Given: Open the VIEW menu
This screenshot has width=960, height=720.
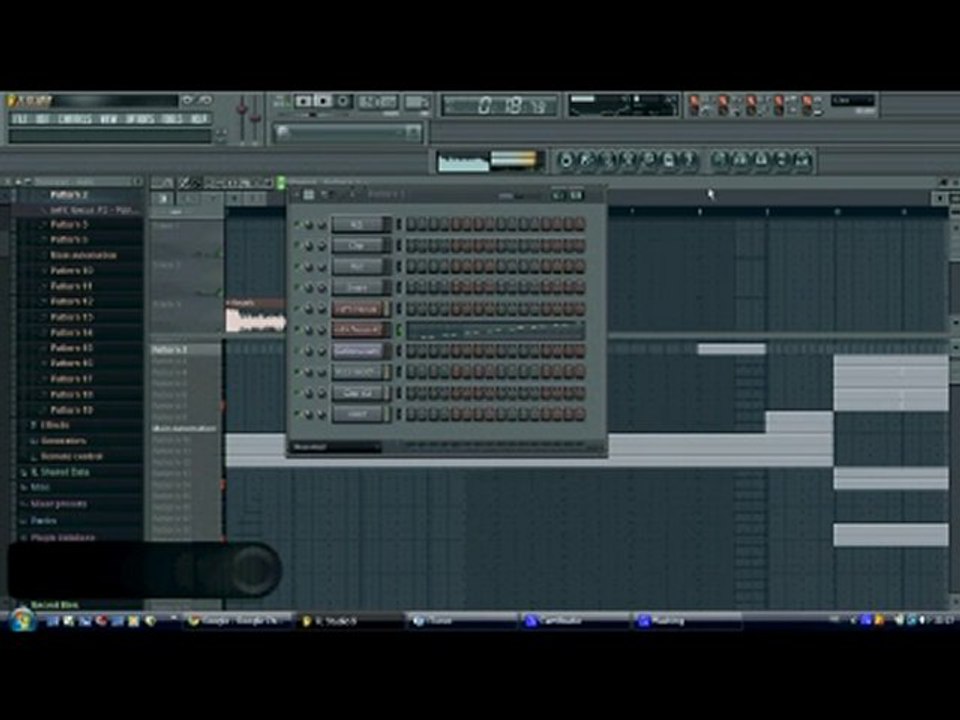Looking at the screenshot, I should coord(108,119).
